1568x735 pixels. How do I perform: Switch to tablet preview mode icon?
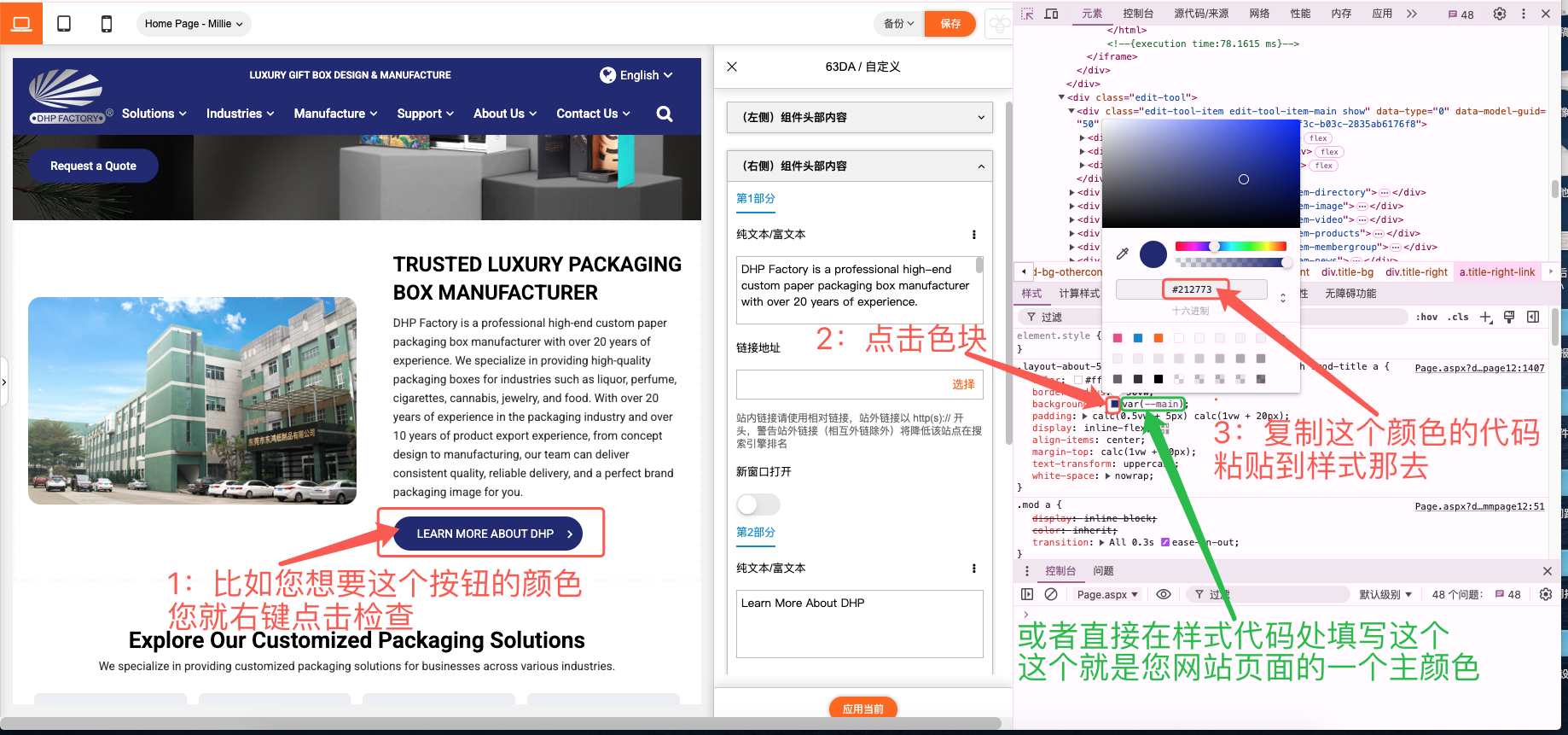pyautogui.click(x=64, y=24)
